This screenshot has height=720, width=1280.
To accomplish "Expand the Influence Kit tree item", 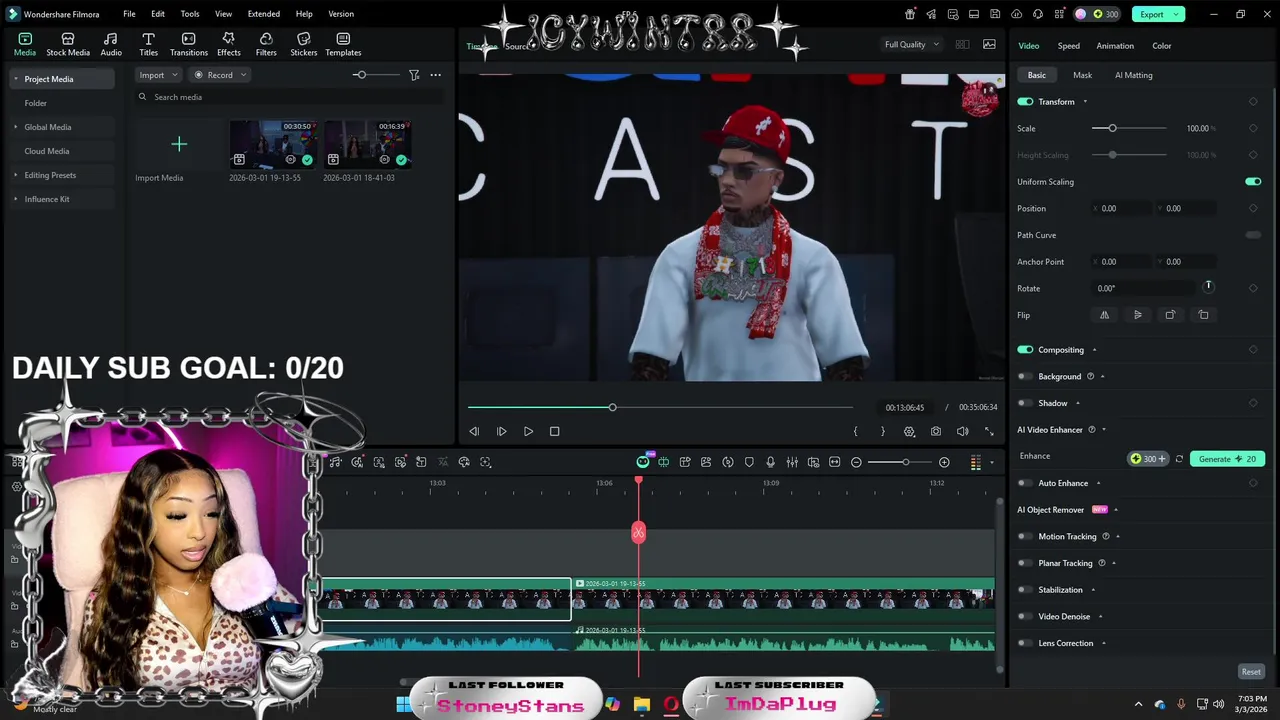I will (x=16, y=199).
